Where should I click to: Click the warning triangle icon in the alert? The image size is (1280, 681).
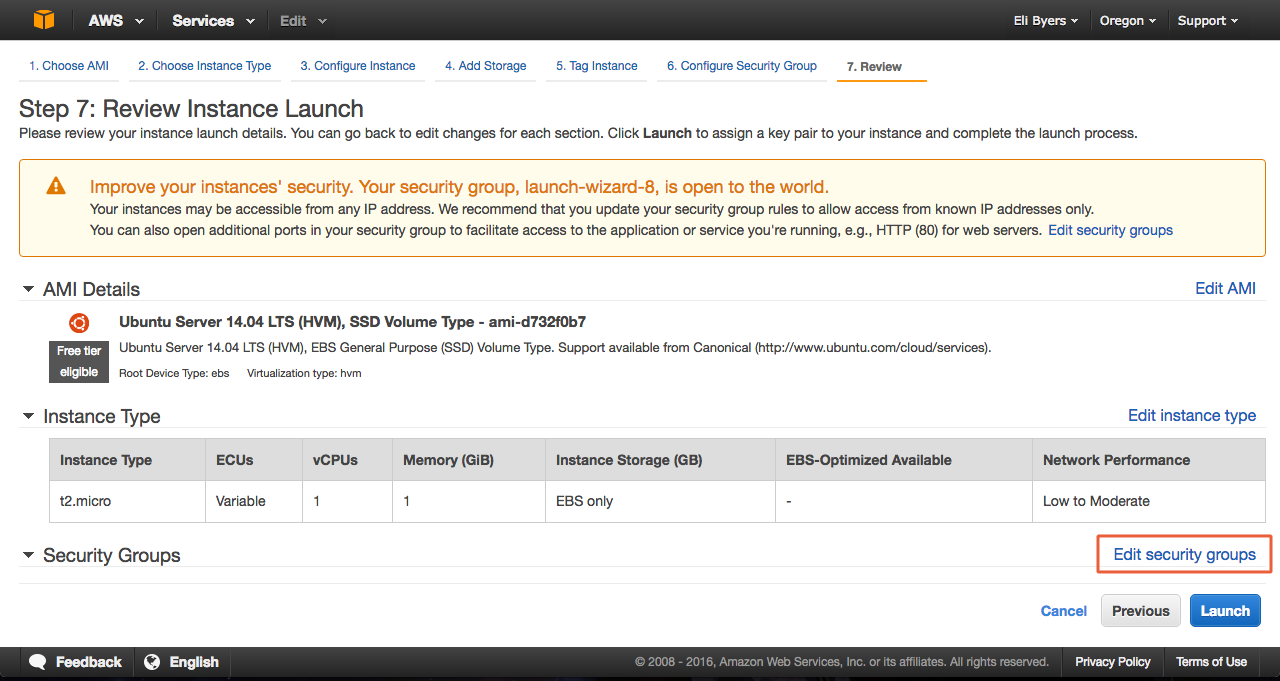tap(56, 186)
